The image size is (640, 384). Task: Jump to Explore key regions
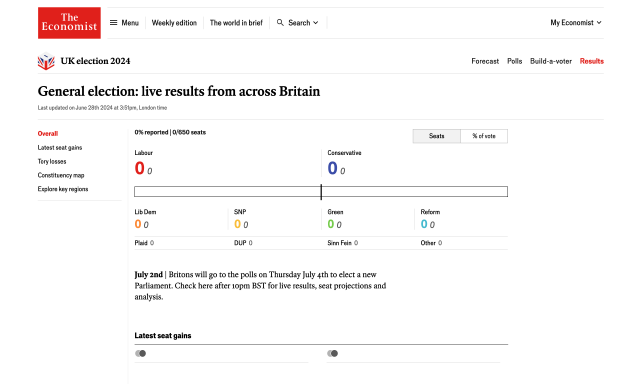pyautogui.click(x=63, y=189)
